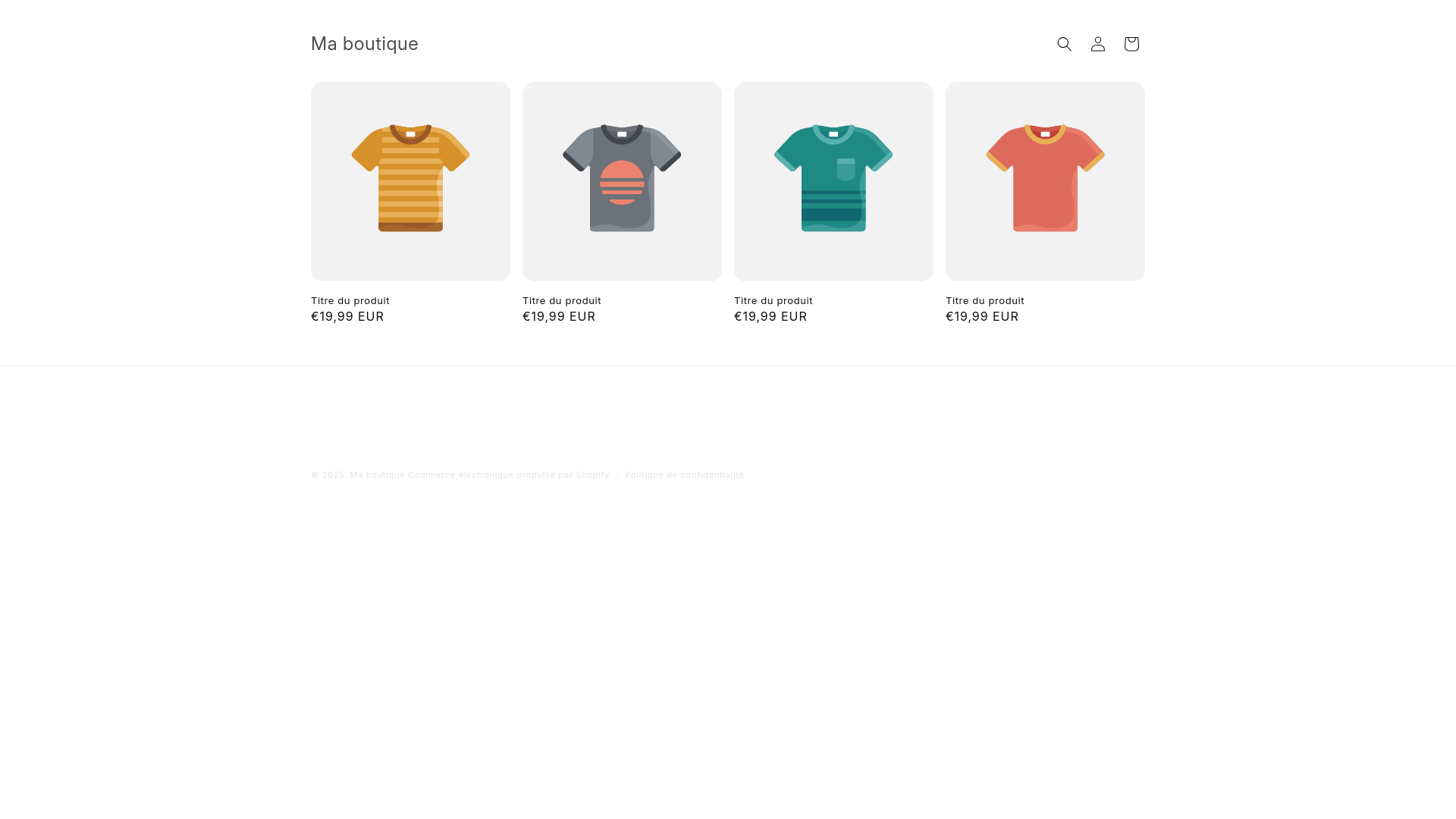Open 'Politique de confidentialité' footer link
This screenshot has width=1456, height=819.
click(x=685, y=475)
